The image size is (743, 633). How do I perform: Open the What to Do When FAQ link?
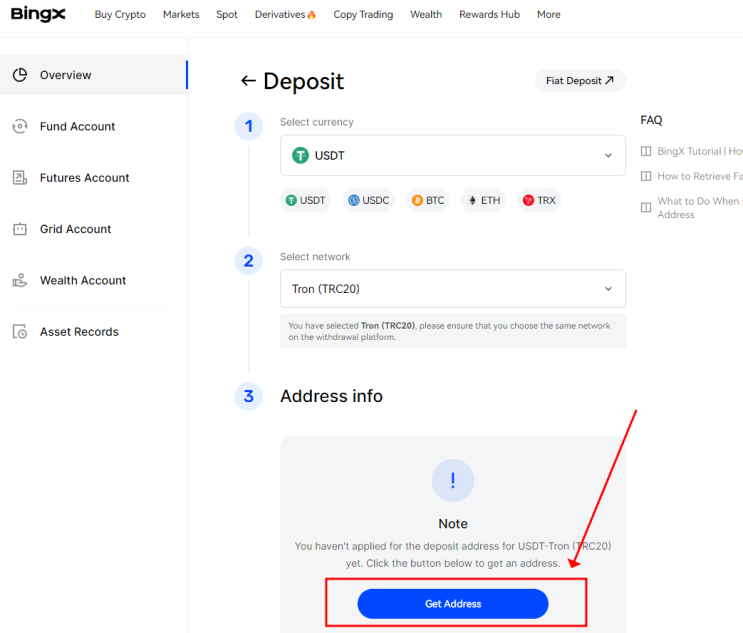(x=699, y=208)
